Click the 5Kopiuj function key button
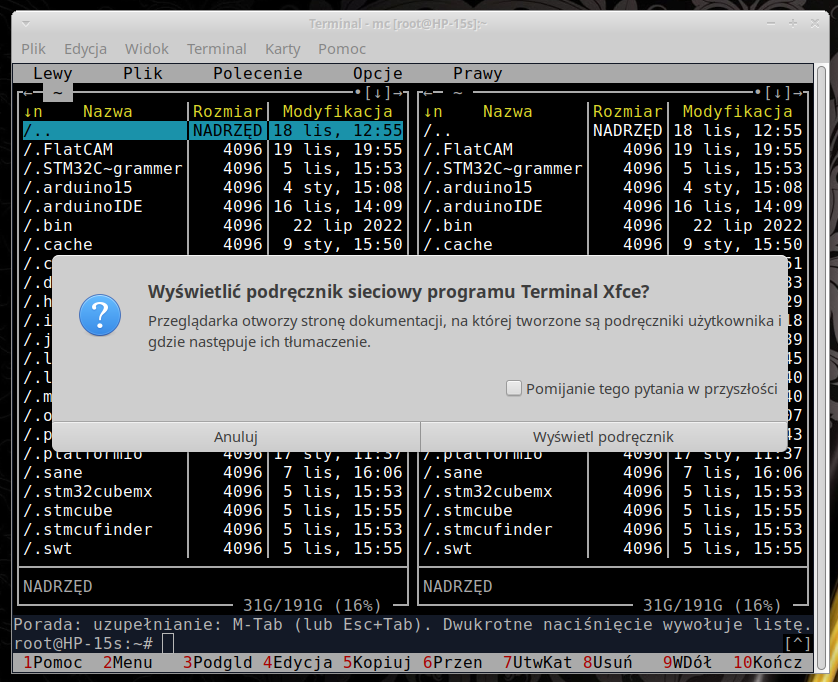Viewport: 838px width, 682px height. tap(377, 663)
